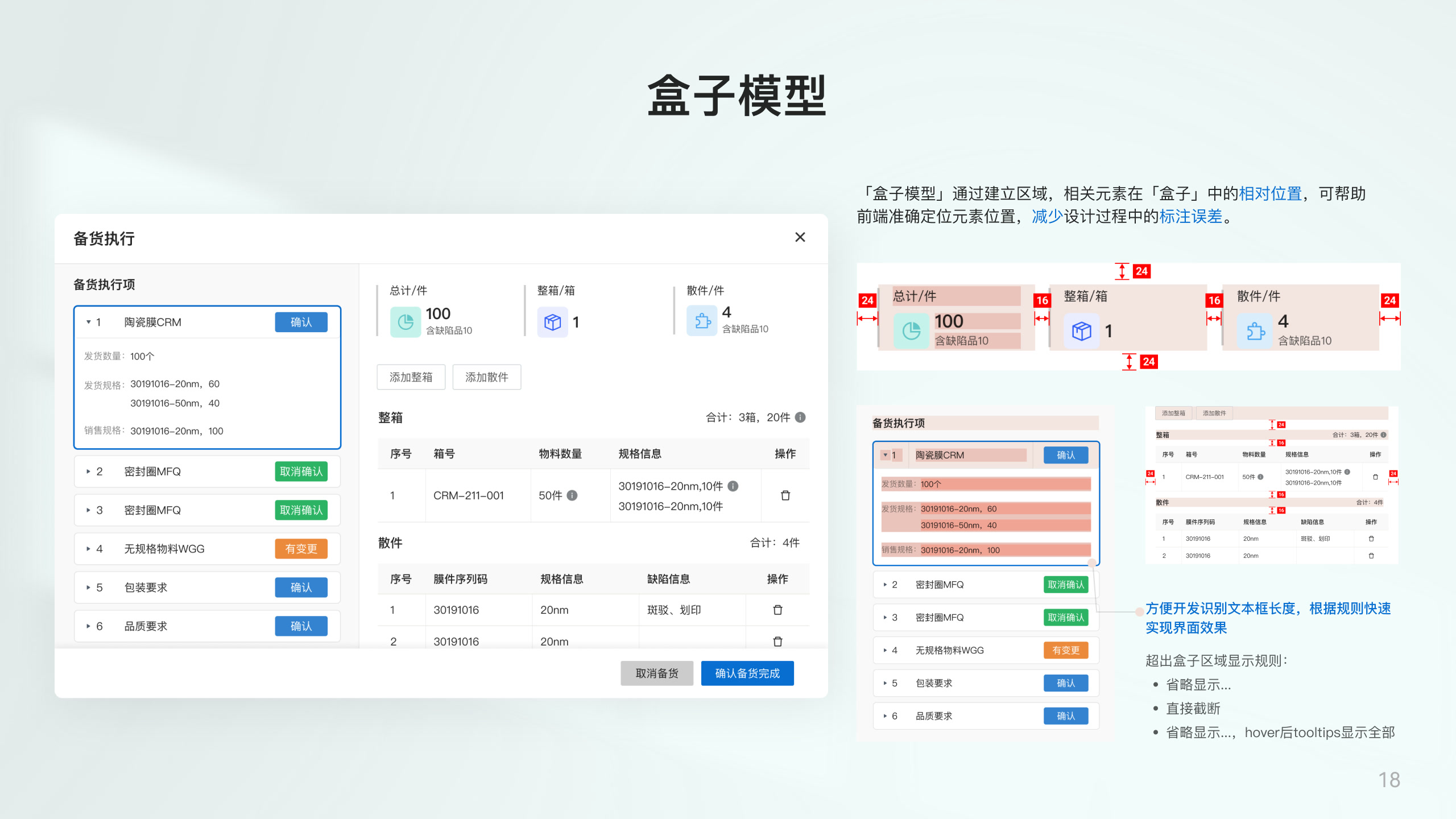This screenshot has width=1456, height=819.
Task: Click small 添加散件 button in annotated table
Action: [x=1214, y=413]
